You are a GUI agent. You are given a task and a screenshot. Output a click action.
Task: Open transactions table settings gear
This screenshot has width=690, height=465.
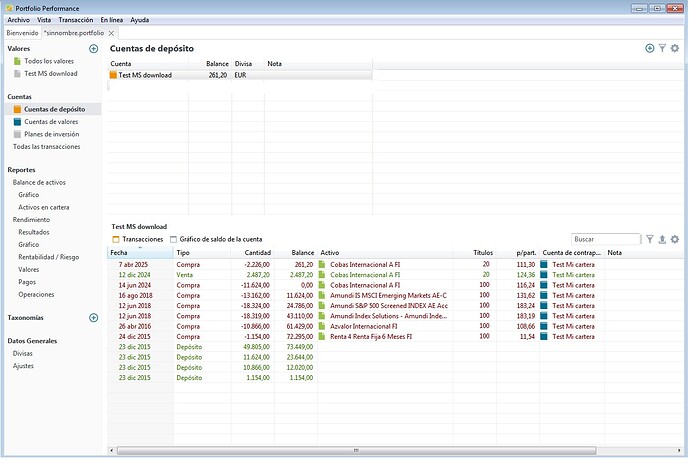pos(675,239)
